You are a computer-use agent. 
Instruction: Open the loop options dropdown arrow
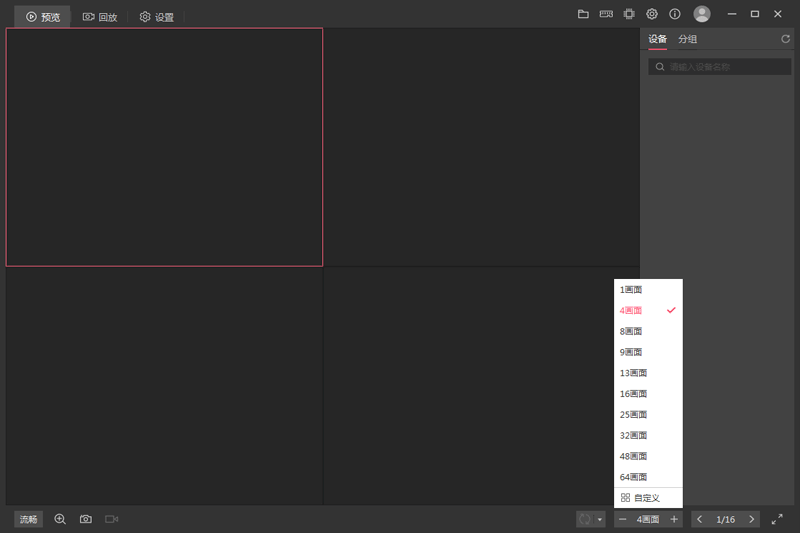[599, 519]
